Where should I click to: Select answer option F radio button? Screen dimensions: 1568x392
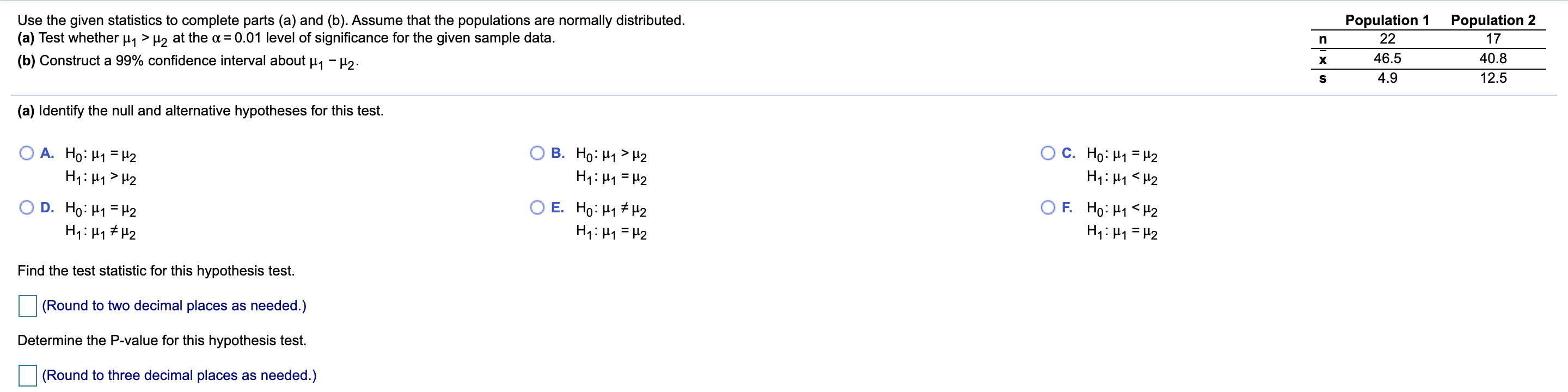[1048, 207]
